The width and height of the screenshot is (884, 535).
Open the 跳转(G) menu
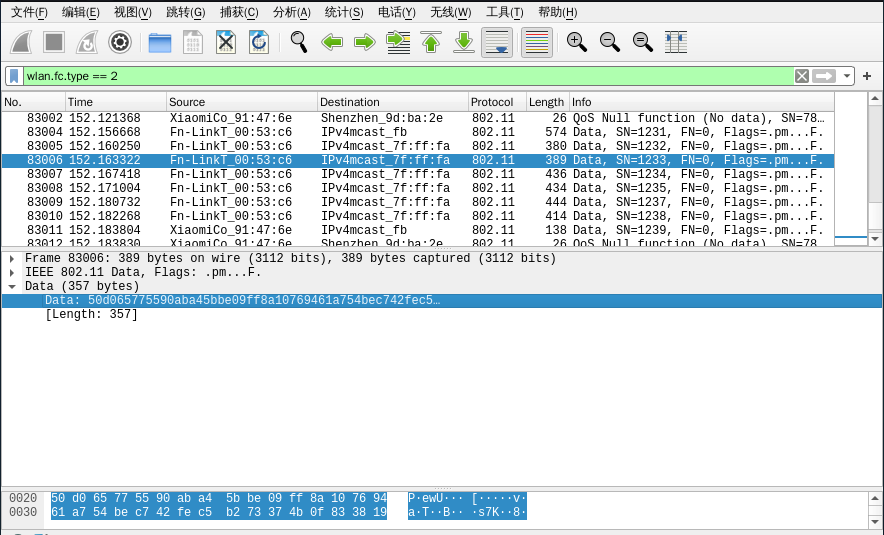click(185, 12)
